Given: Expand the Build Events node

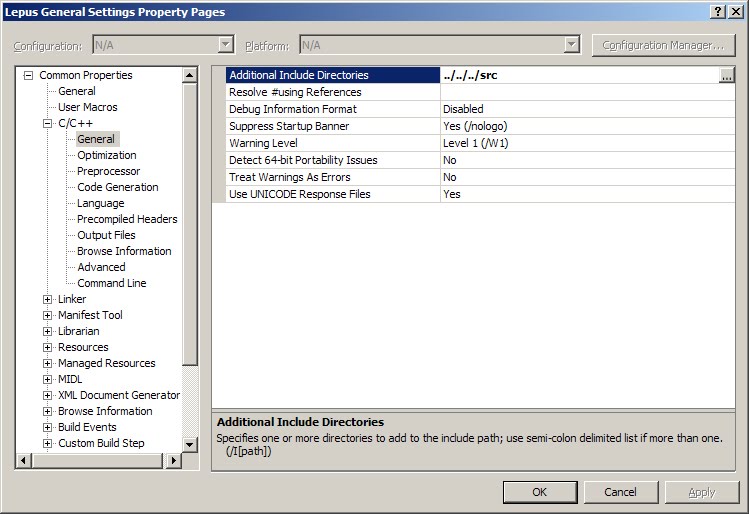Looking at the screenshot, I should coord(47,428).
